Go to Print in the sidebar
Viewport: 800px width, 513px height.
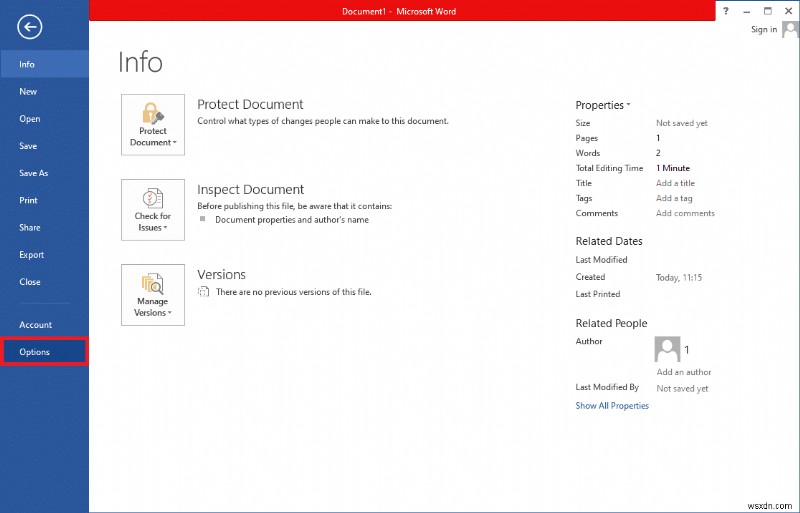[x=28, y=200]
